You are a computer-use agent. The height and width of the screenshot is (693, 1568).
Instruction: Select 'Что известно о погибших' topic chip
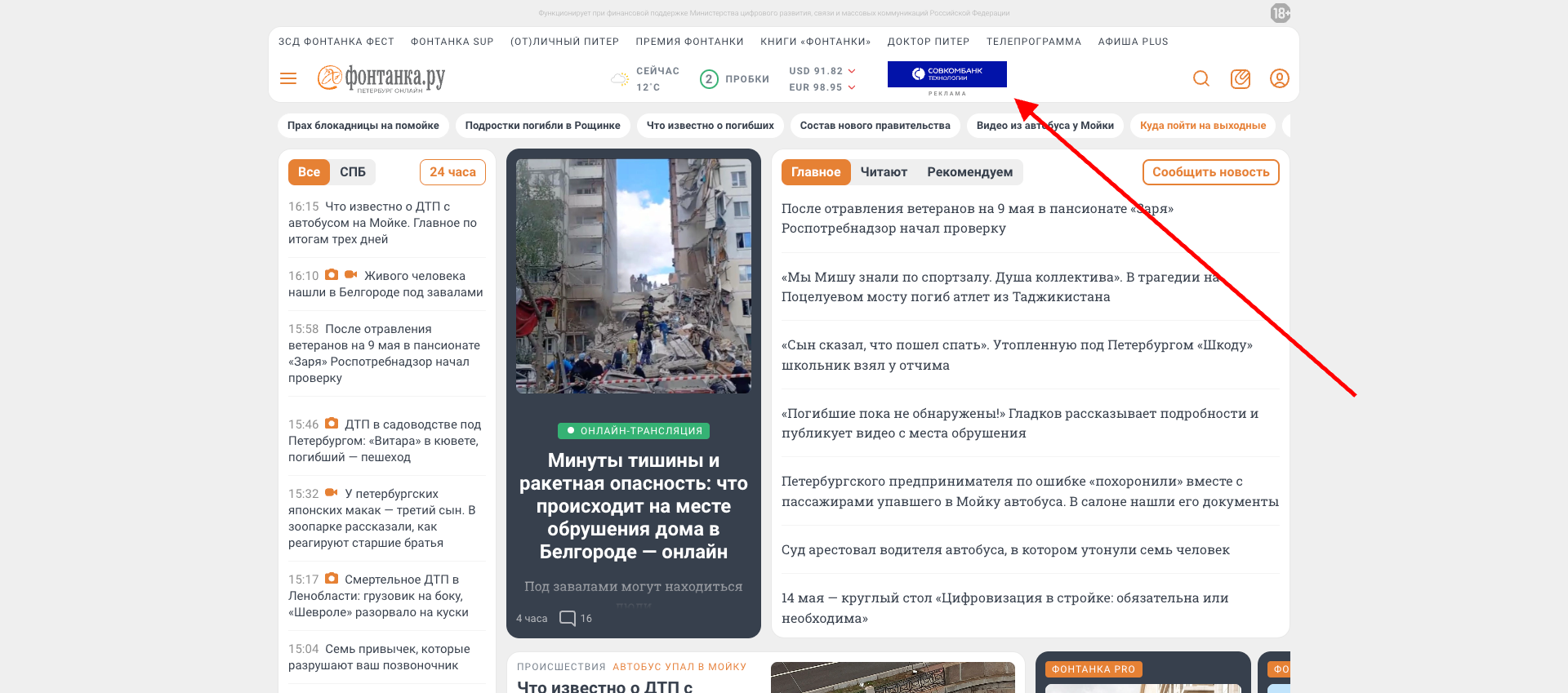pos(710,126)
